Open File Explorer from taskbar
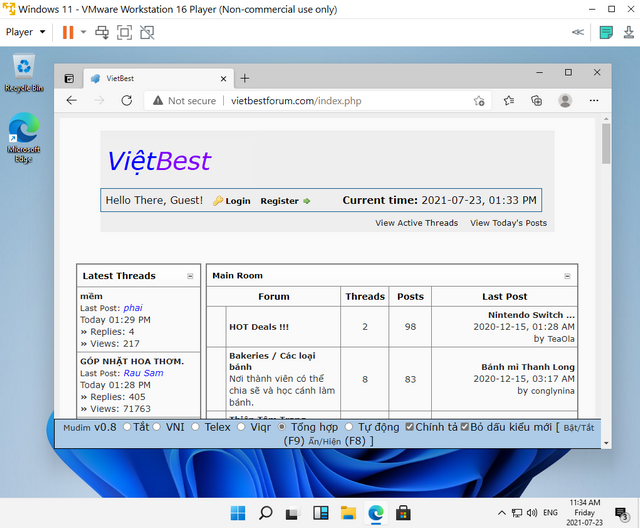The image size is (640, 528). click(348, 513)
